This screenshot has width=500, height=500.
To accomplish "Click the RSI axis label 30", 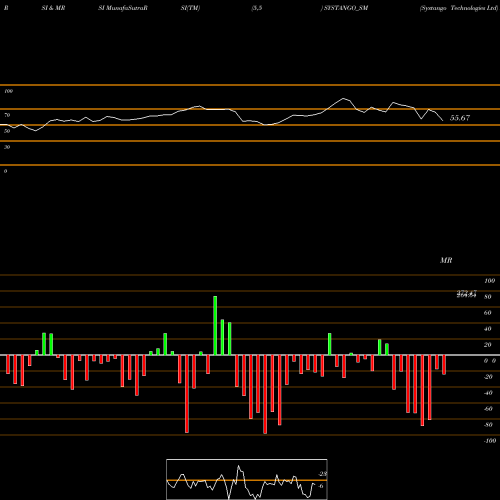I will [7, 147].
